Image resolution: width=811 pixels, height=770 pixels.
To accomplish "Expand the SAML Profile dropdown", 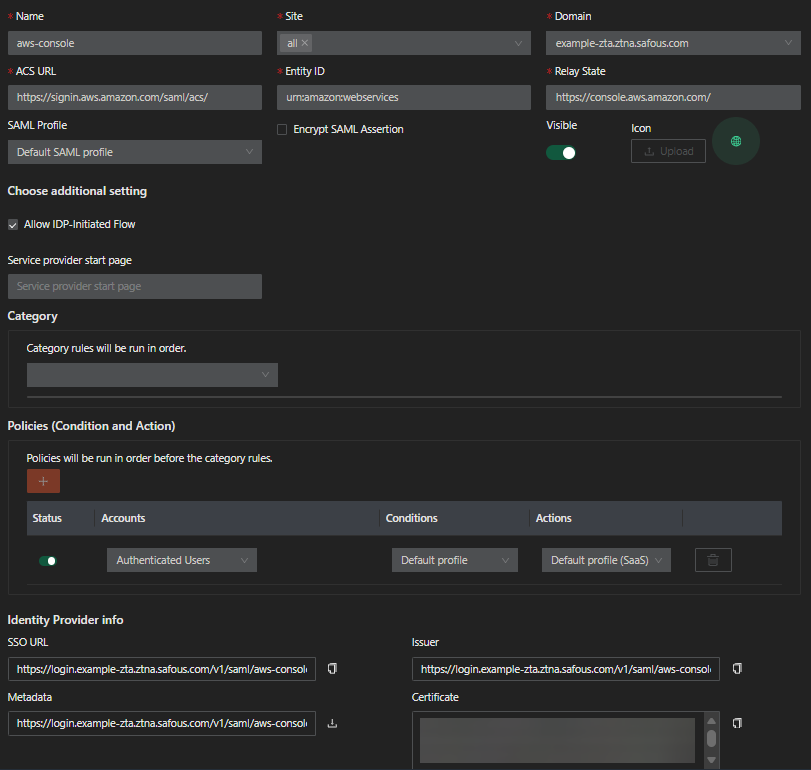I will pyautogui.click(x=134, y=152).
